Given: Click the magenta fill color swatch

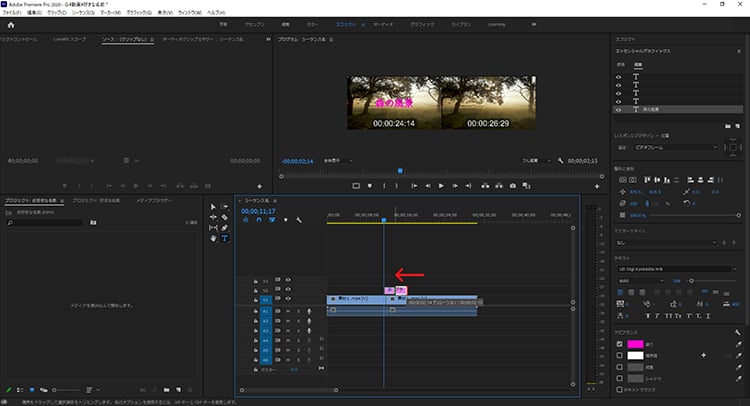Looking at the screenshot, I should point(635,344).
